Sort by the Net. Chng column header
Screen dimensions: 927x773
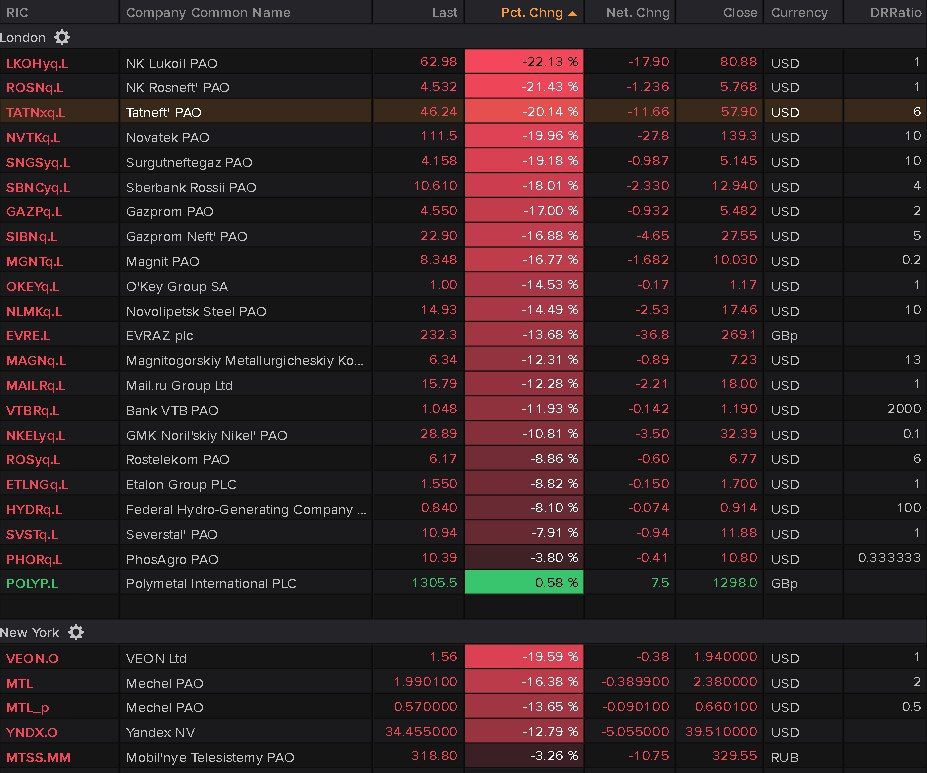click(x=638, y=12)
